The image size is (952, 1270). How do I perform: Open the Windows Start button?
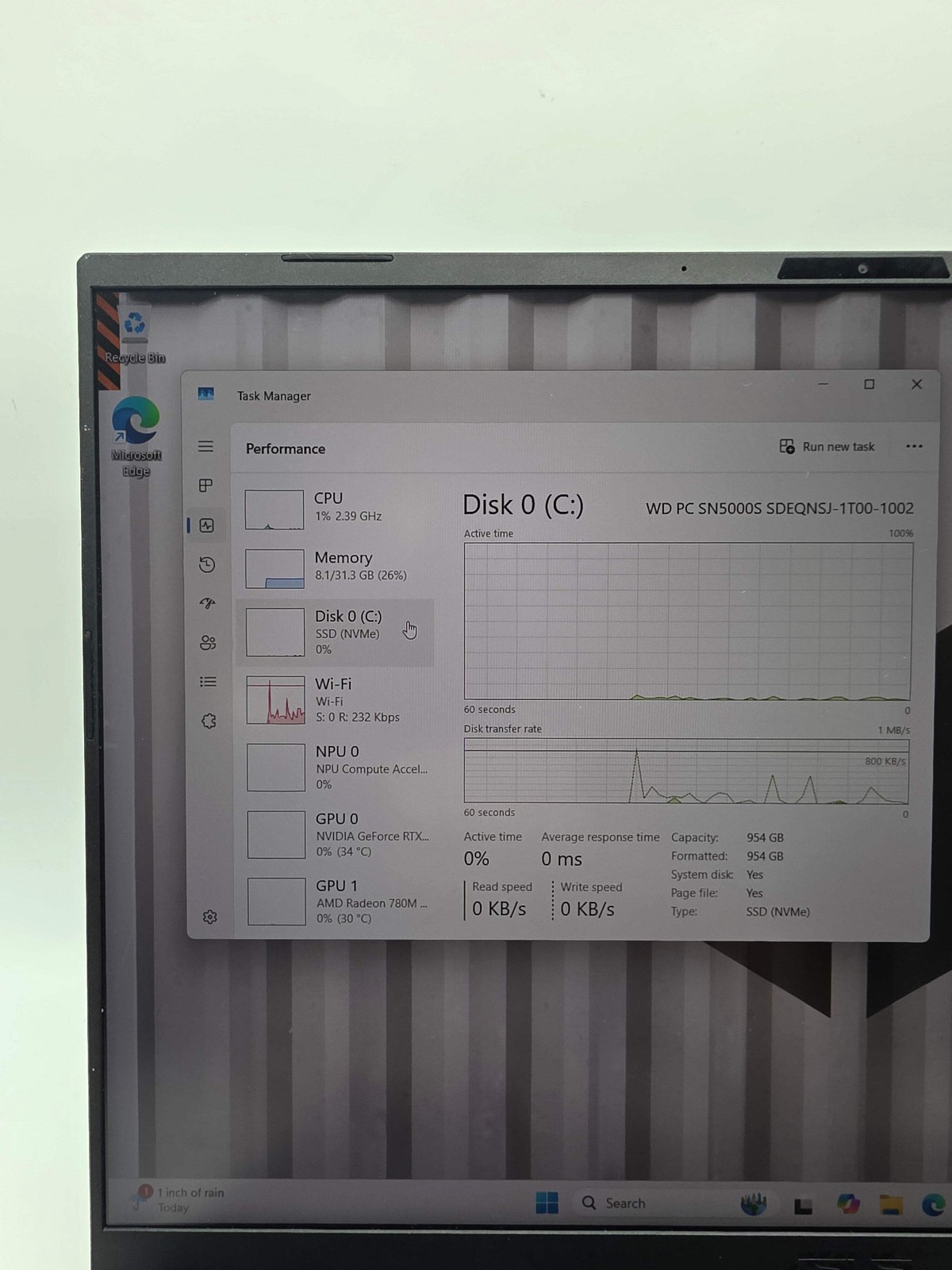[x=547, y=1203]
